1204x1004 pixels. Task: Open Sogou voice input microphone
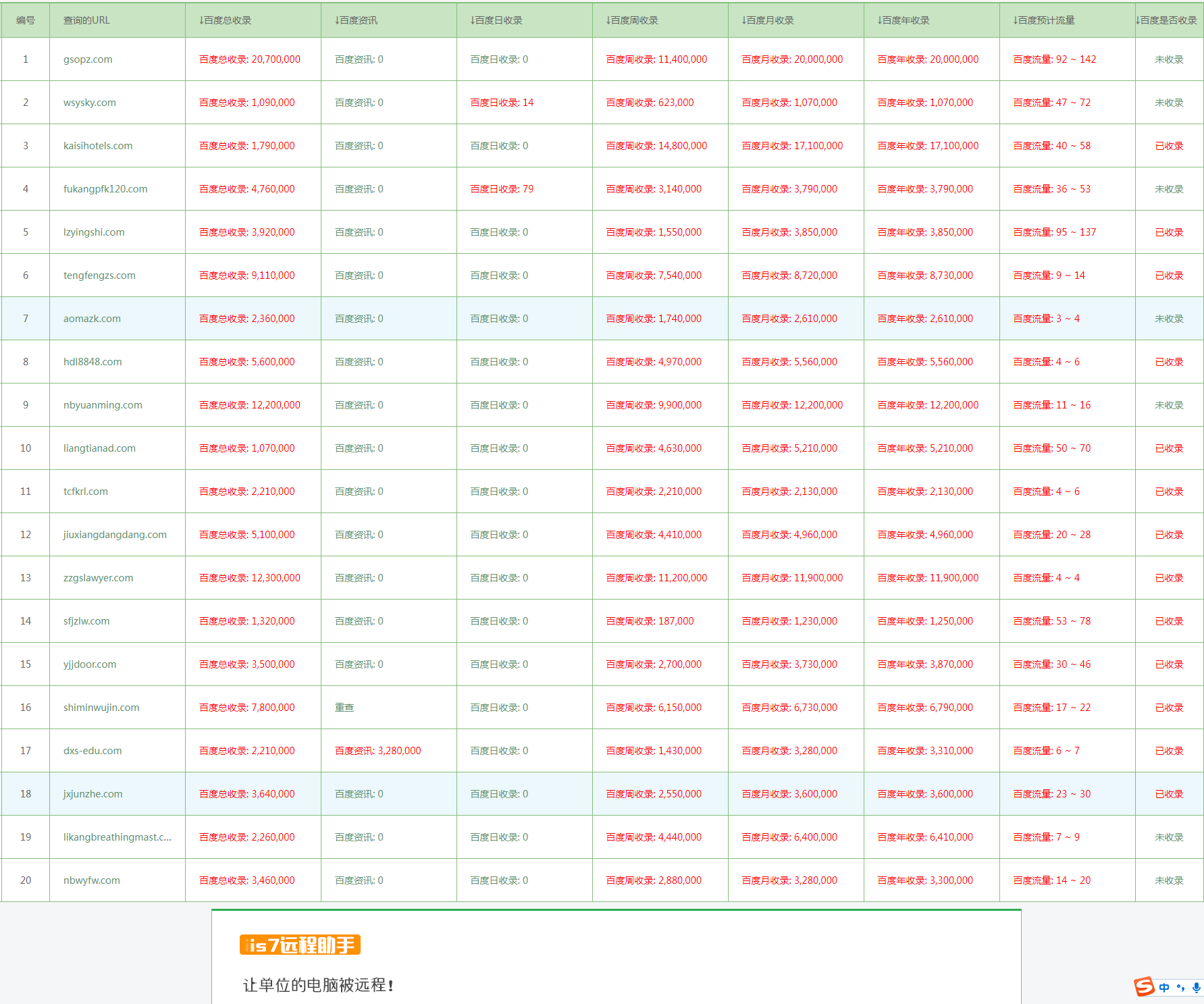[1196, 987]
